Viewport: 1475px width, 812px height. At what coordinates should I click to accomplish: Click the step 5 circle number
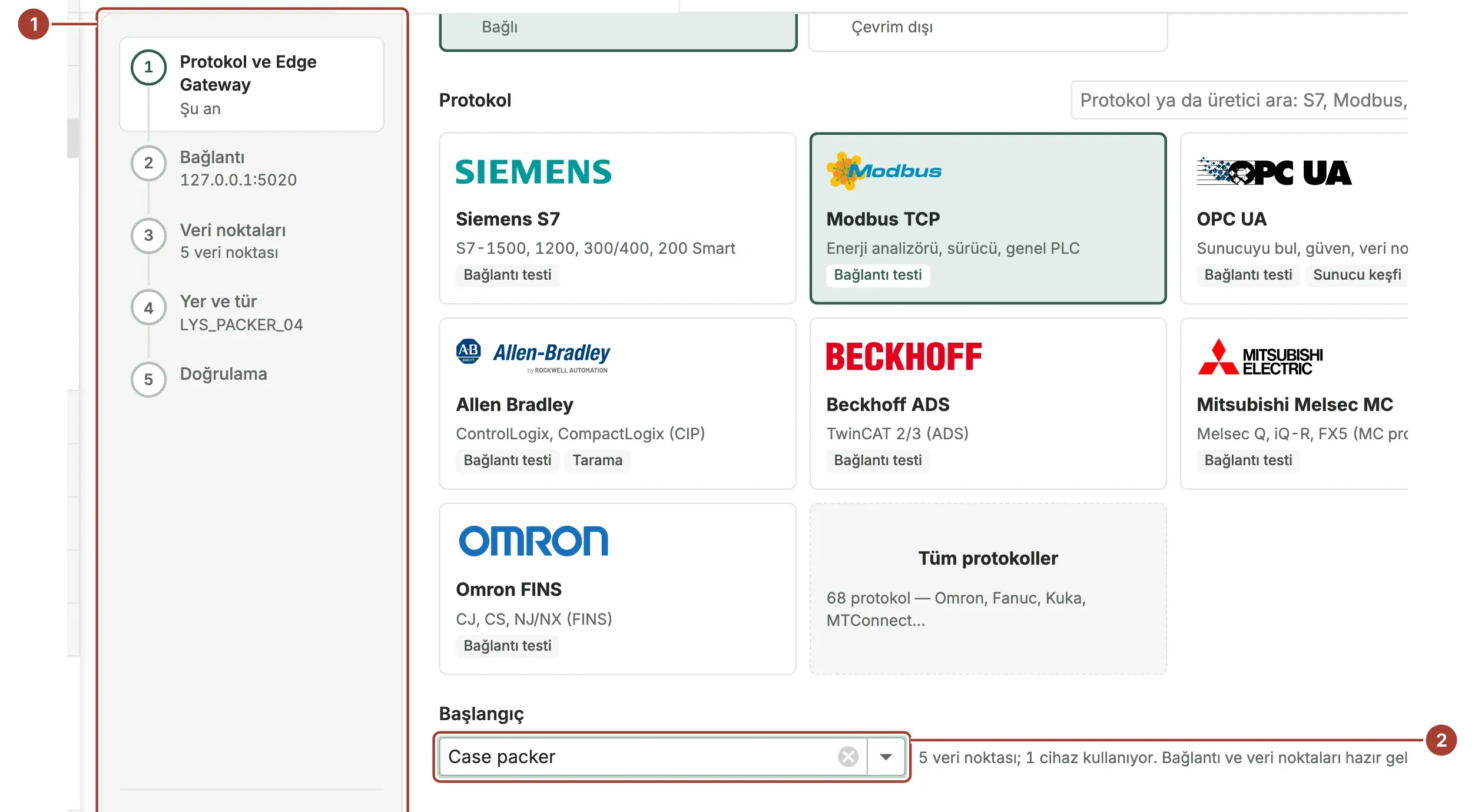coord(148,379)
